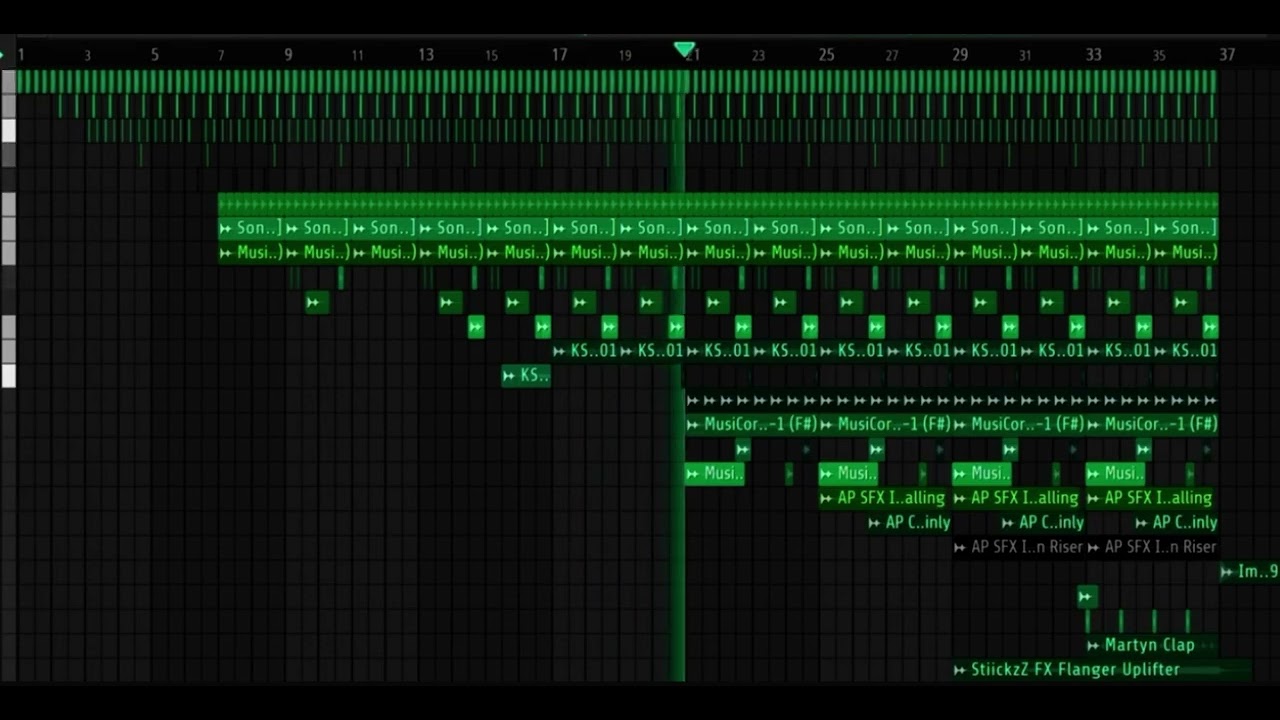Image resolution: width=1280 pixels, height=720 pixels.
Task: Select the MusiCor..-1 (F#) clip at bar 25
Action: coord(885,424)
